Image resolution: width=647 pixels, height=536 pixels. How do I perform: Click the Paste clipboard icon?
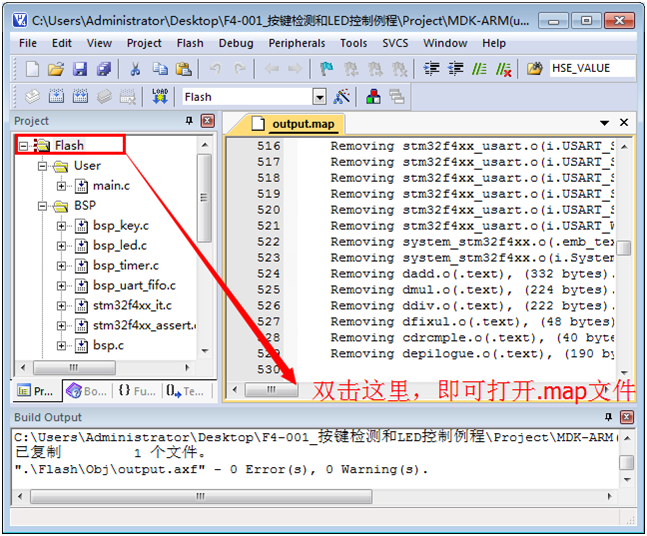tap(184, 69)
